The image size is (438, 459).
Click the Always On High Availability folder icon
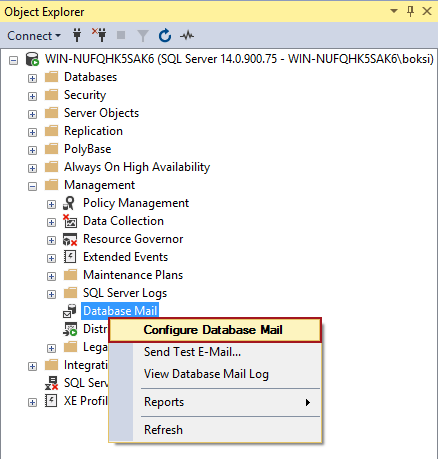[x=51, y=167]
